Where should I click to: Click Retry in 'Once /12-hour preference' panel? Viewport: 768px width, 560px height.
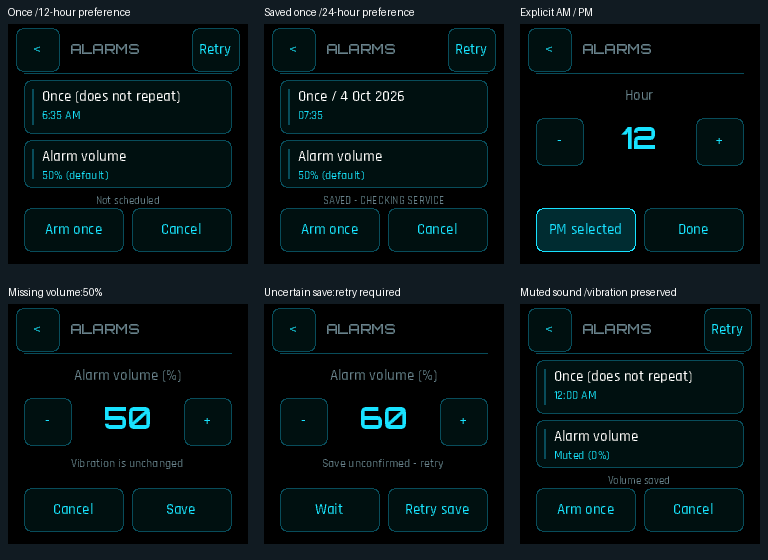(x=216, y=49)
